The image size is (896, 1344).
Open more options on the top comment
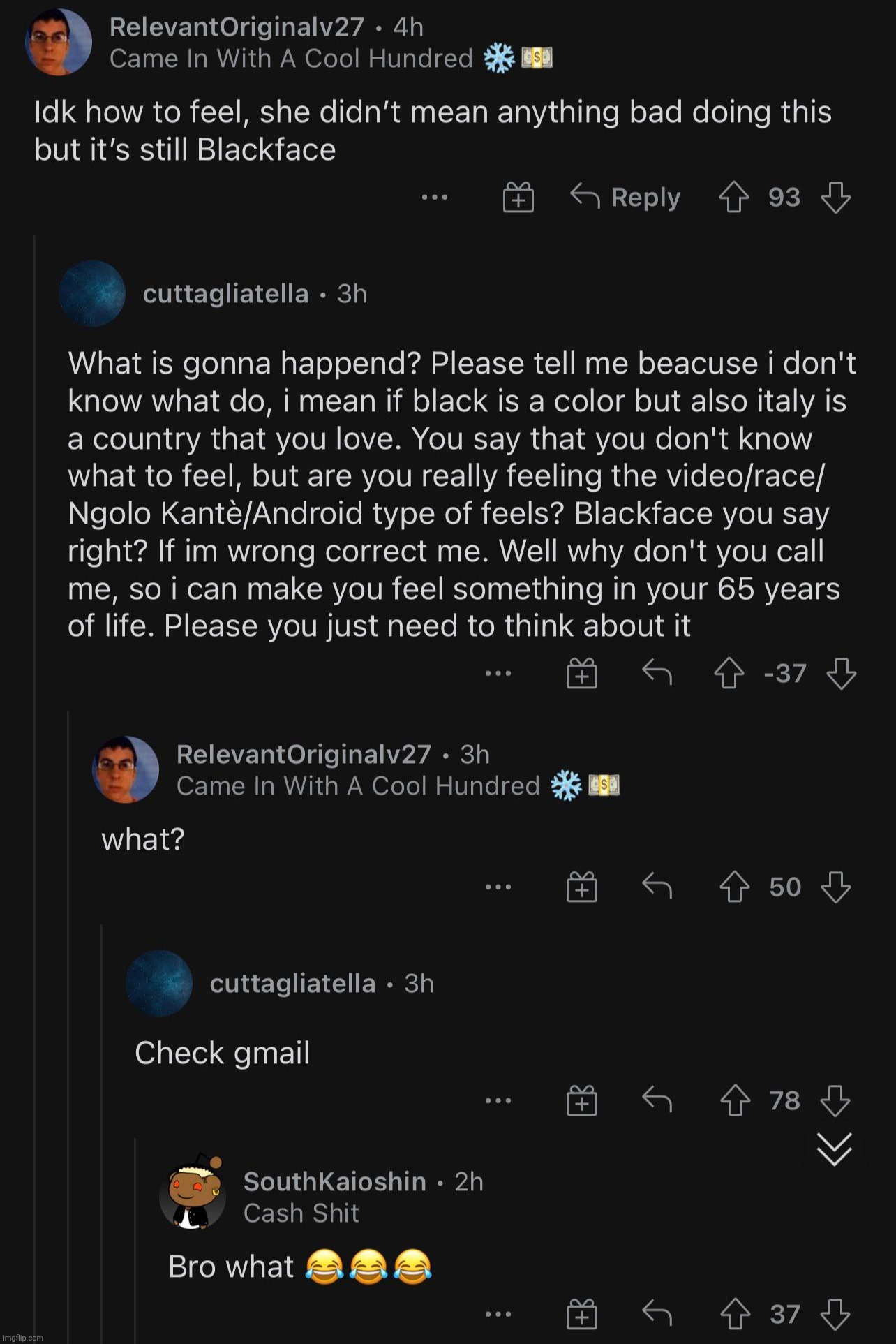[435, 198]
